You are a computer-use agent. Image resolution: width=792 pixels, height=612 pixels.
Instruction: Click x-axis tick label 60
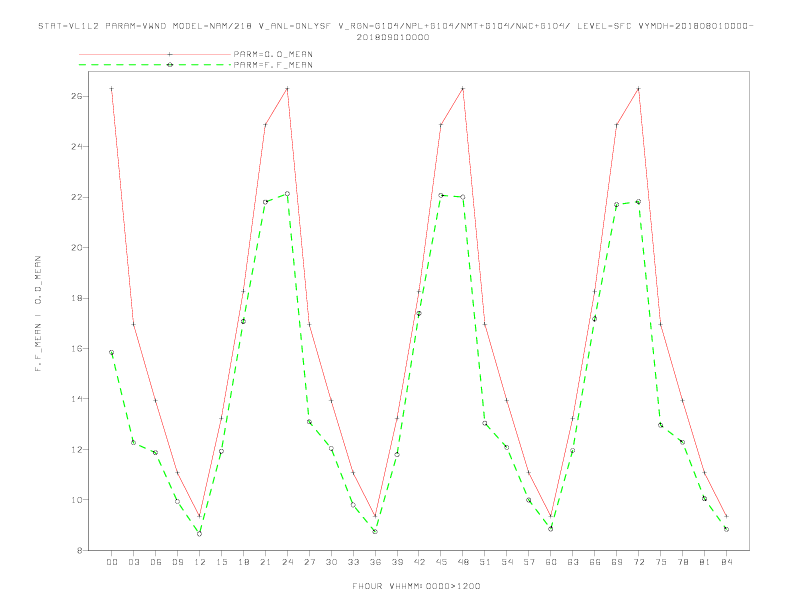[x=551, y=562]
